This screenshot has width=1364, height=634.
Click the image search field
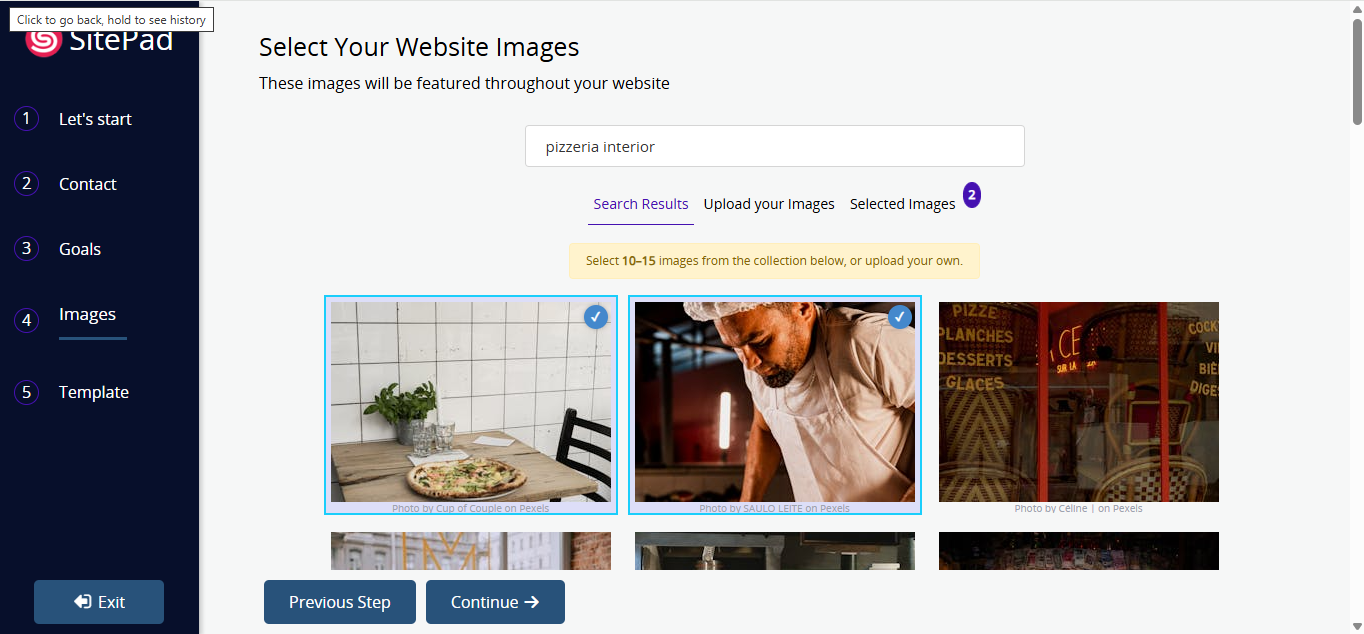click(774, 147)
